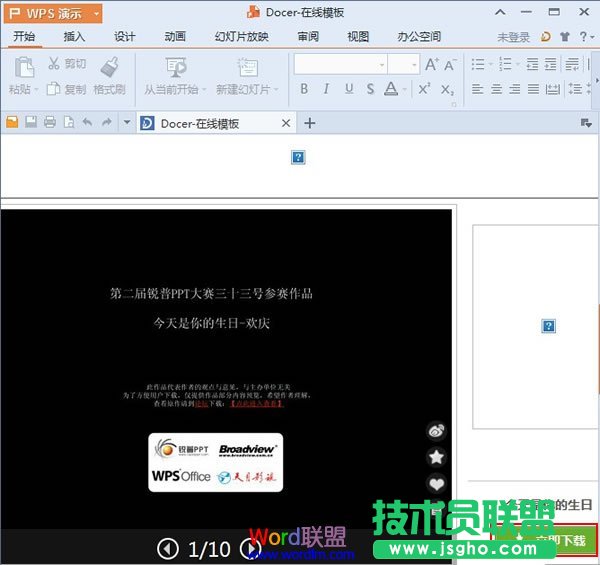Click the heart like icon

436,484
